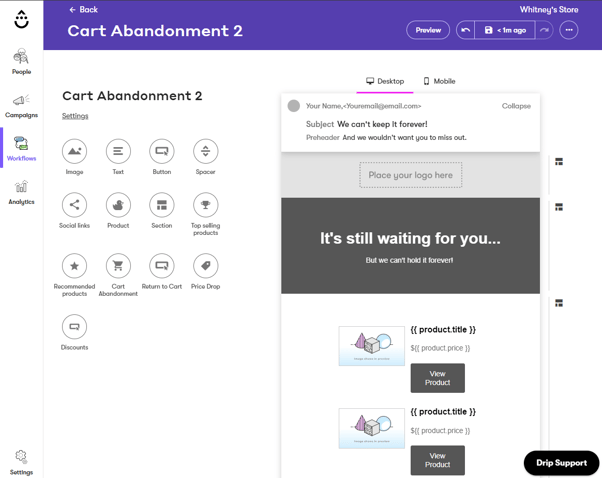Choose the Cart Abandonment block icon
602x478 pixels.
118,266
